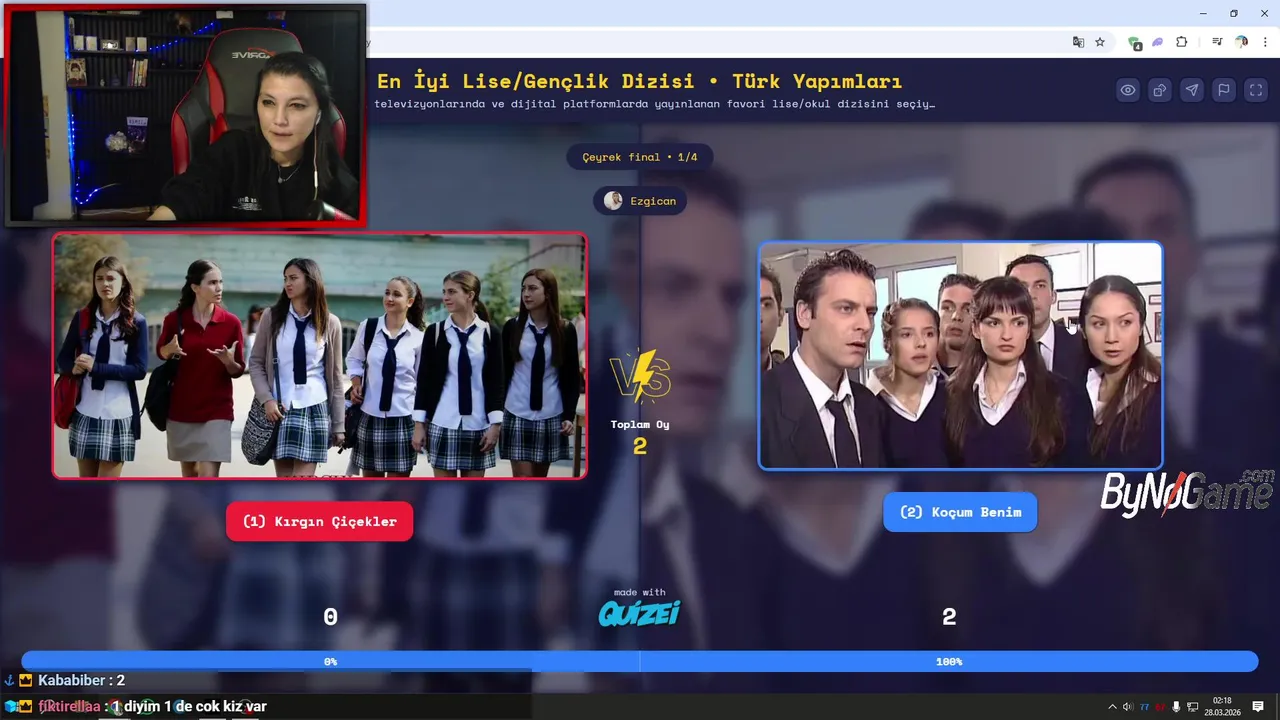This screenshot has width=1280, height=720.
Task: Click the Çeyrek final 1/4 round badge
Action: 640,157
